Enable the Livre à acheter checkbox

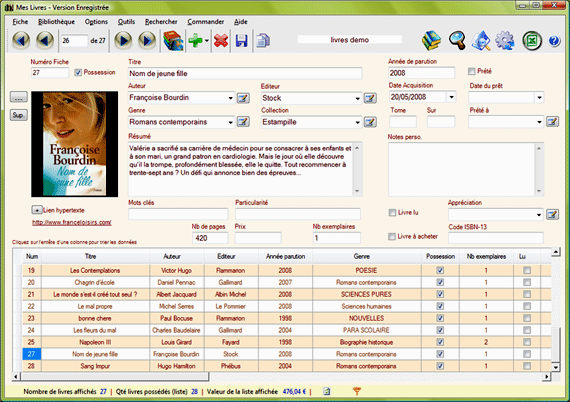[x=392, y=237]
